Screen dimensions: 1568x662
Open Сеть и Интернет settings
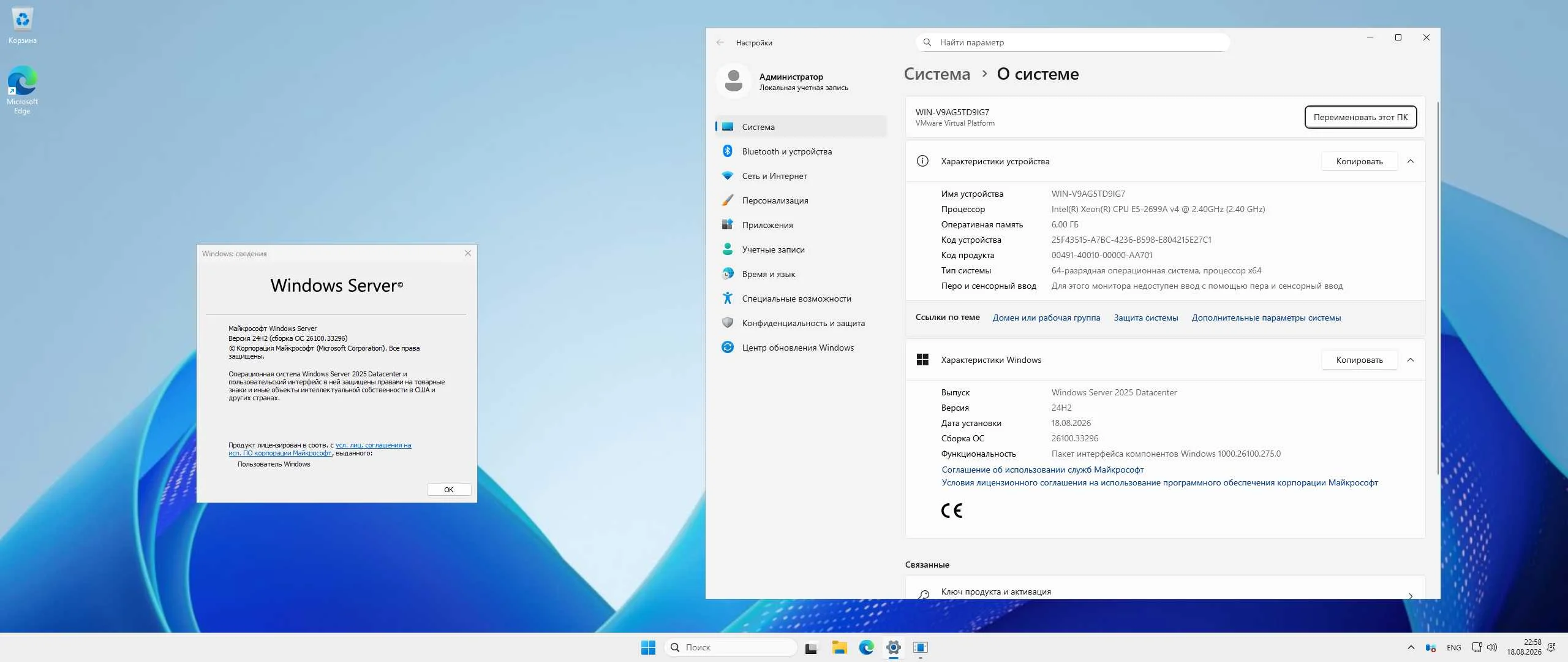pyautogui.click(x=801, y=176)
